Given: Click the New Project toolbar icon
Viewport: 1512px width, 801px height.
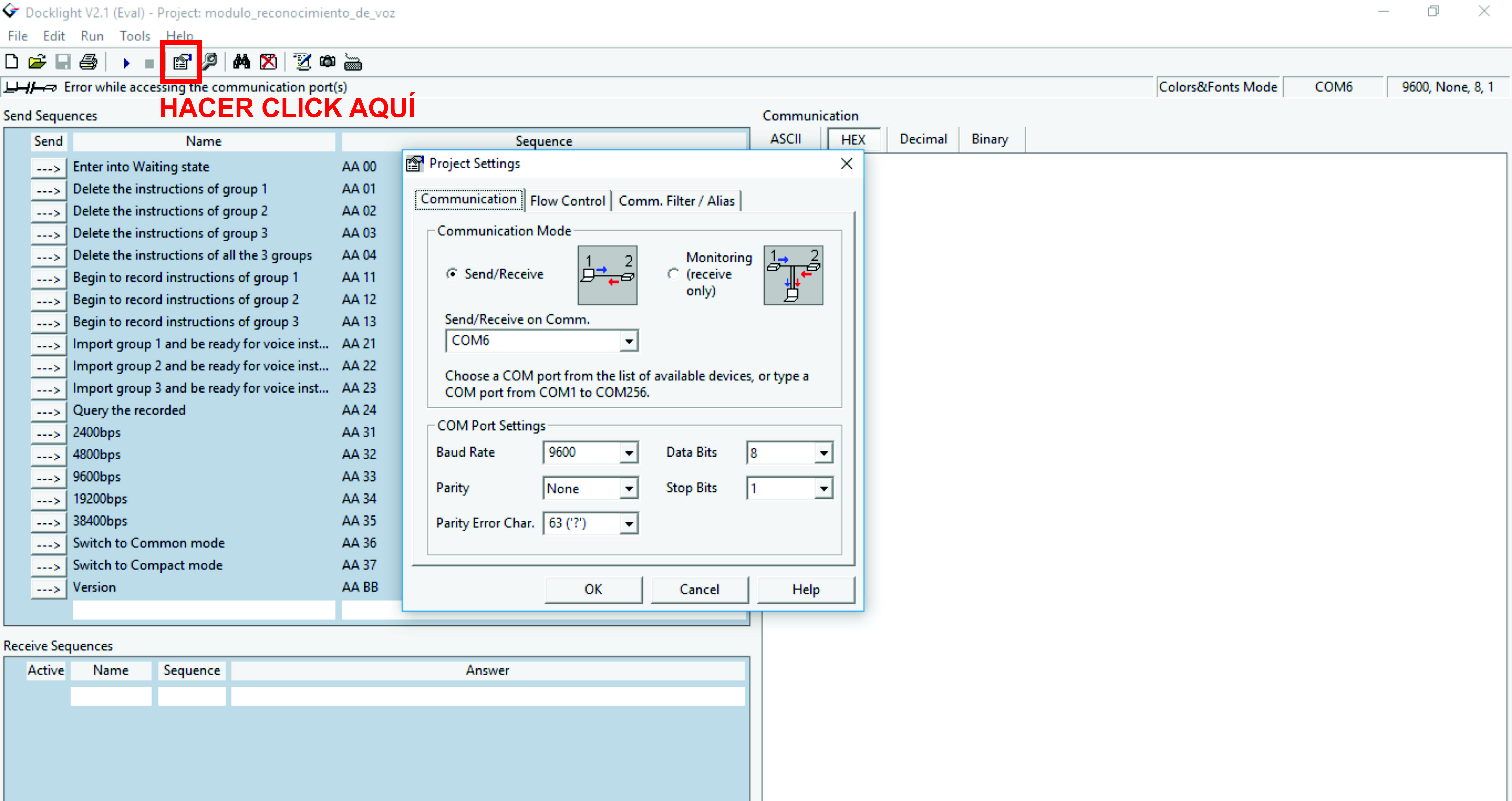Looking at the screenshot, I should [x=12, y=62].
